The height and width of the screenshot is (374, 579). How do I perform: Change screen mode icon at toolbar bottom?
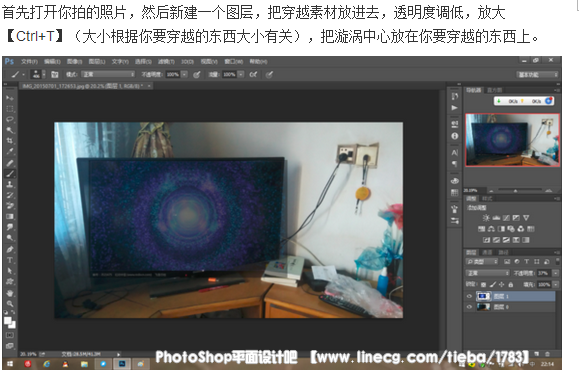point(10,346)
